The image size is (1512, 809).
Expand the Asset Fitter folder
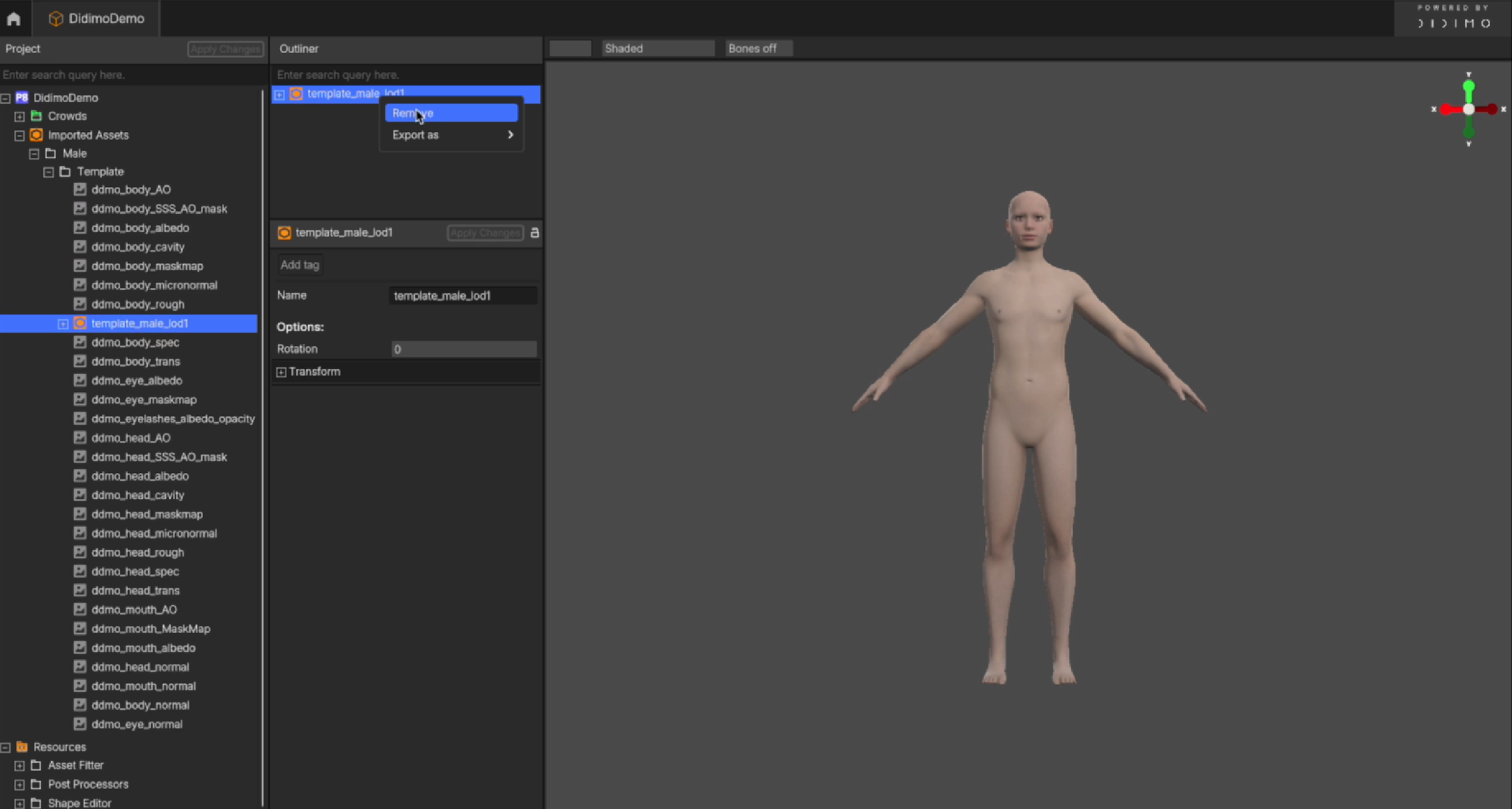pos(19,766)
